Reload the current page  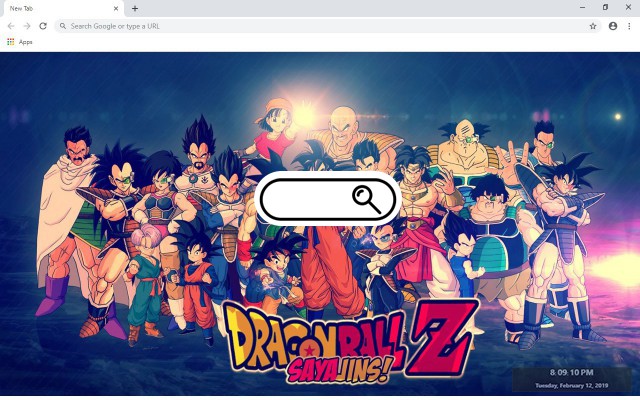(43, 26)
